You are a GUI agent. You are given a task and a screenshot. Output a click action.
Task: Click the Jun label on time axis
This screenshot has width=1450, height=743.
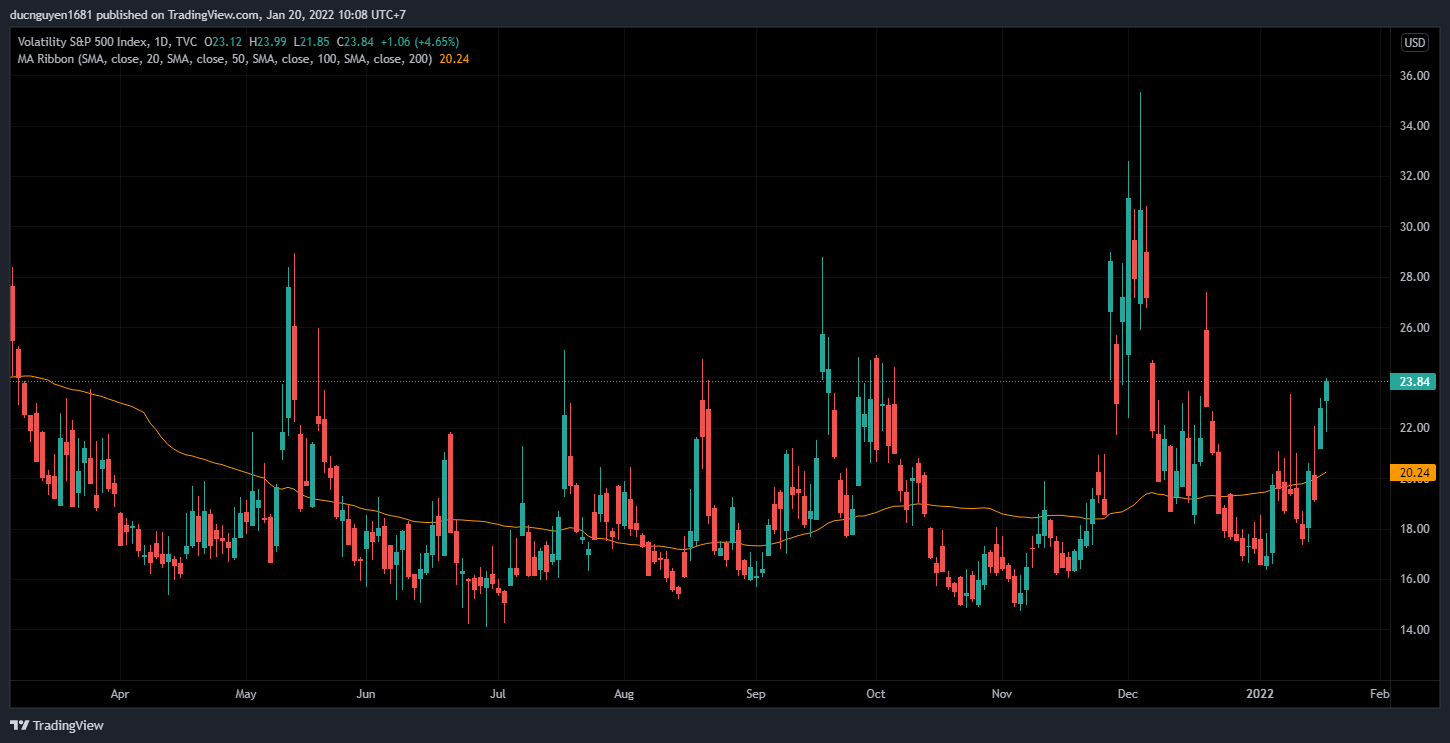(x=366, y=693)
